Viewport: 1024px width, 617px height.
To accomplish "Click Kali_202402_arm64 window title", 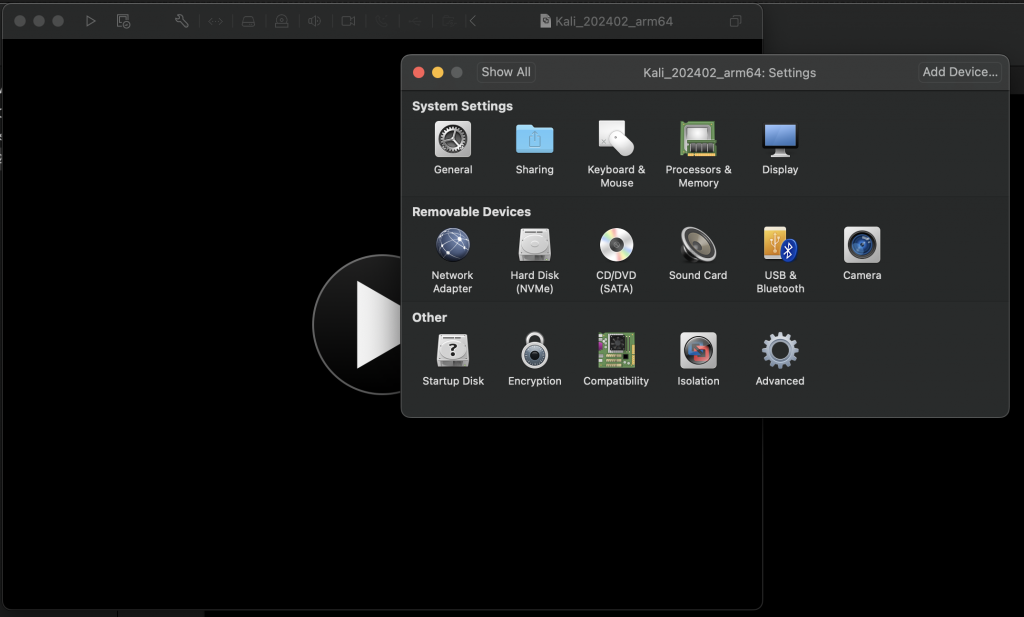I will click(613, 21).
